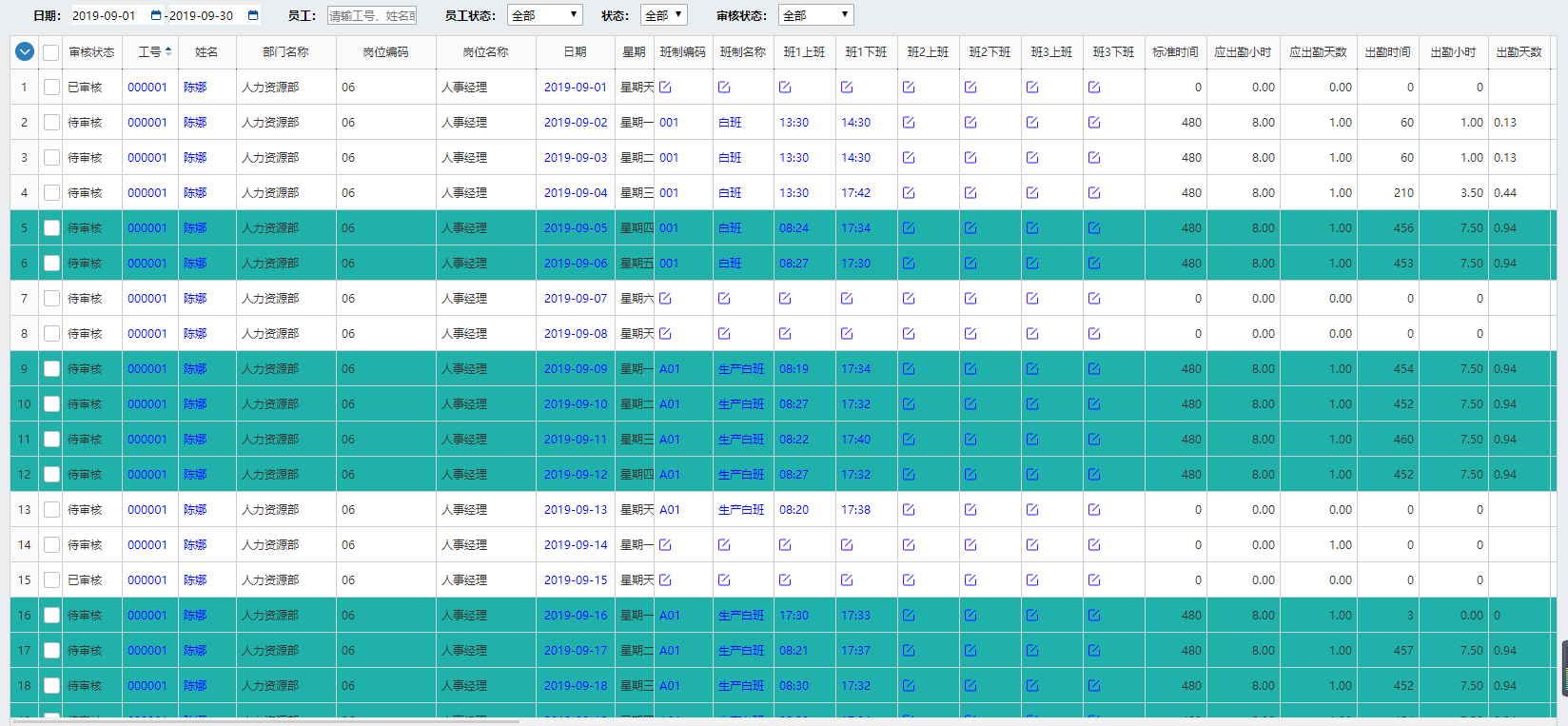Click the start date calendar icon
Image resolution: width=1568 pixels, height=726 pixels.
click(x=156, y=15)
